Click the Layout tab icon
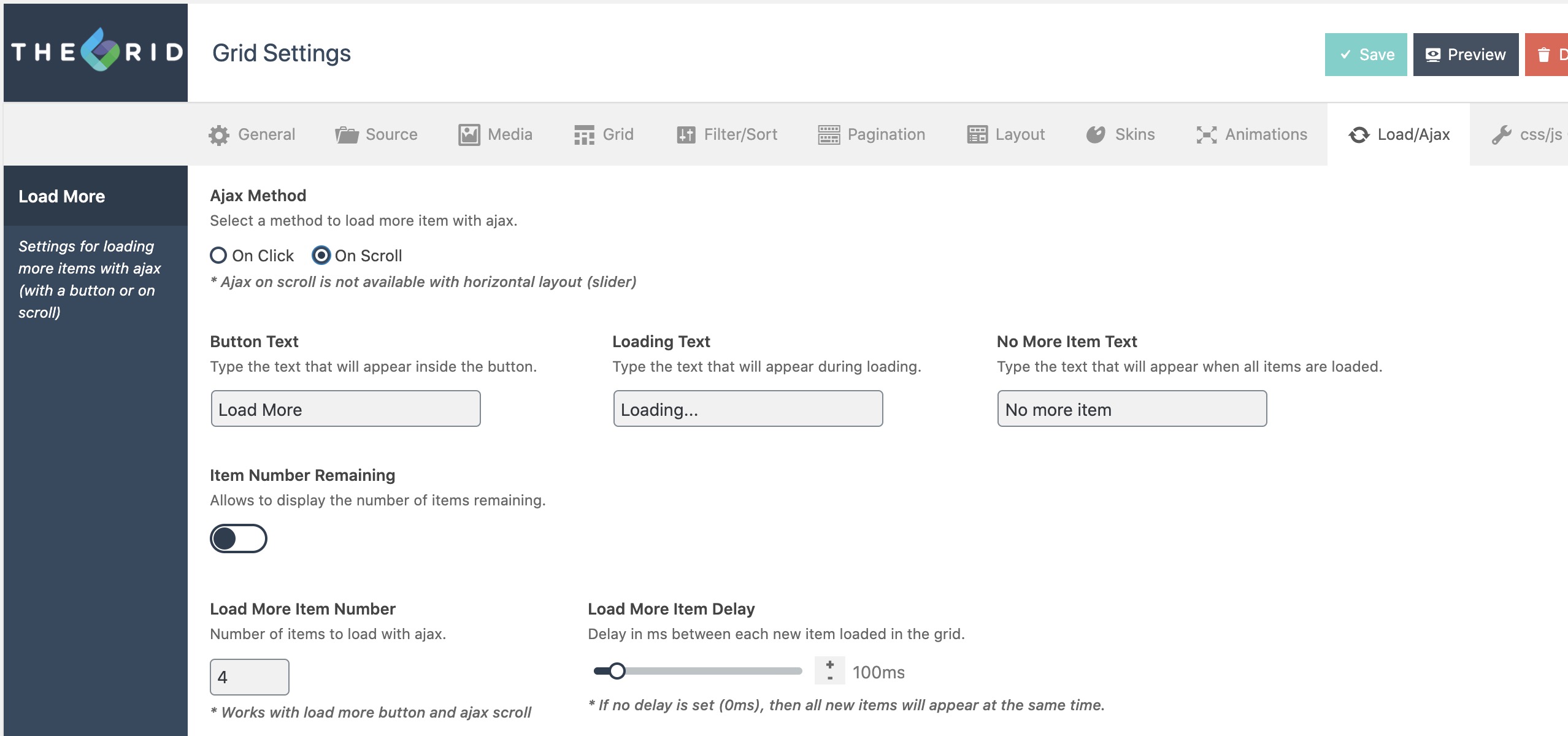Screen dimensions: 1568x736 [x=977, y=135]
